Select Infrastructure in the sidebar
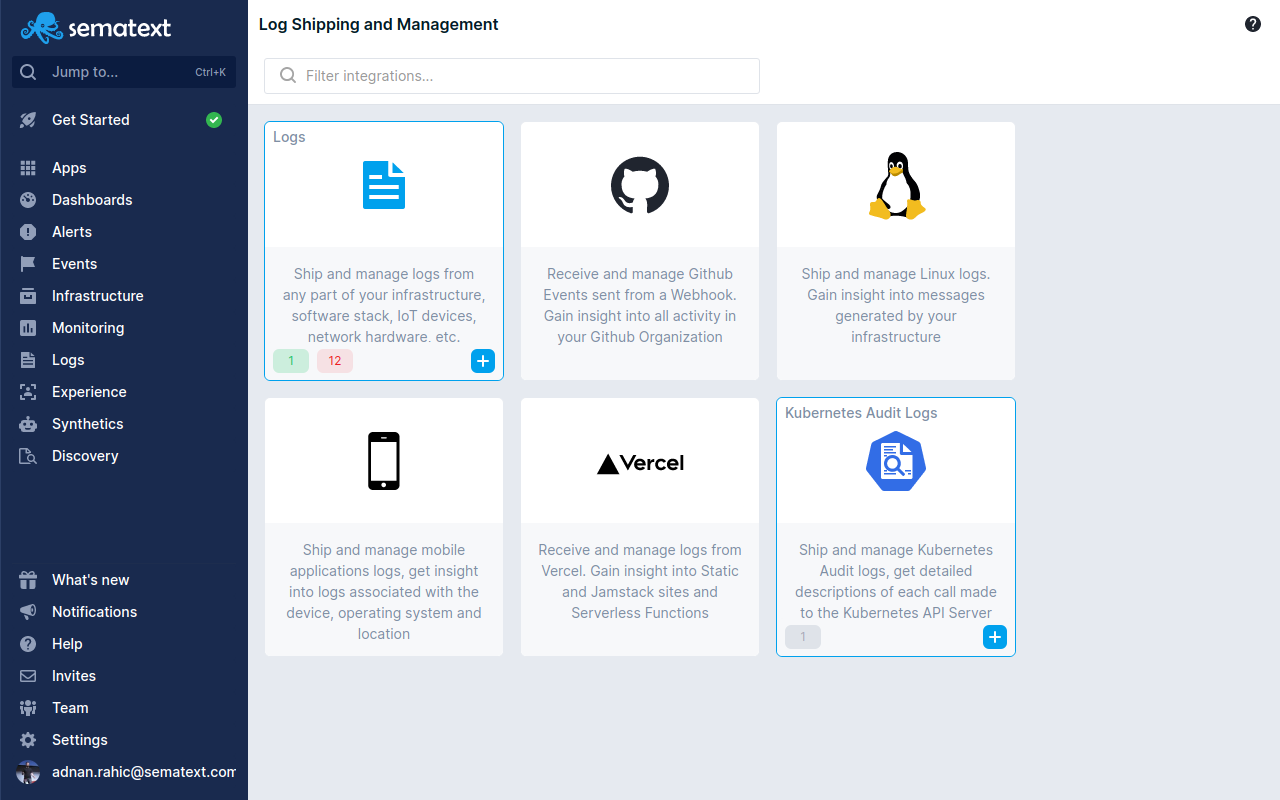This screenshot has height=800, width=1280. 124,296
